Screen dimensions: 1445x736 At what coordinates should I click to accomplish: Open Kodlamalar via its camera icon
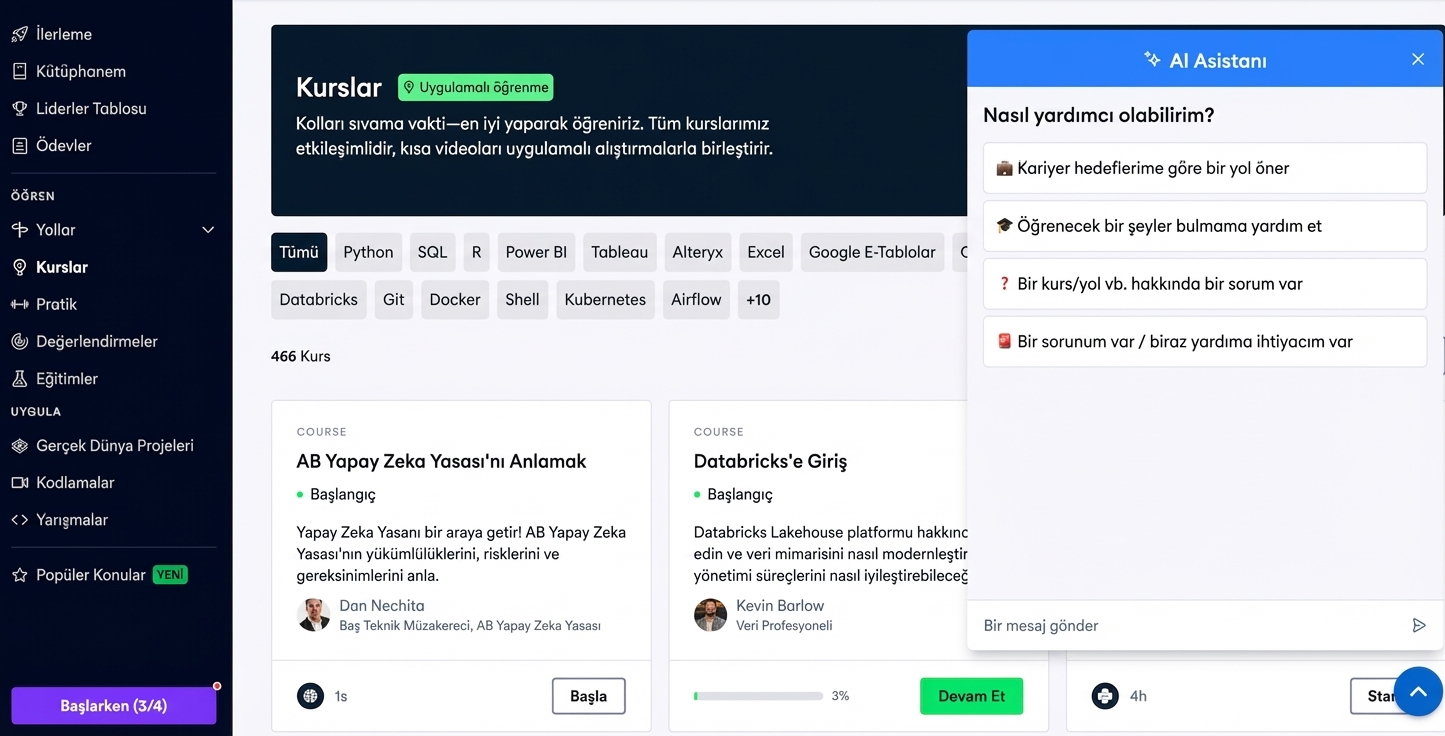pyautogui.click(x=18, y=482)
